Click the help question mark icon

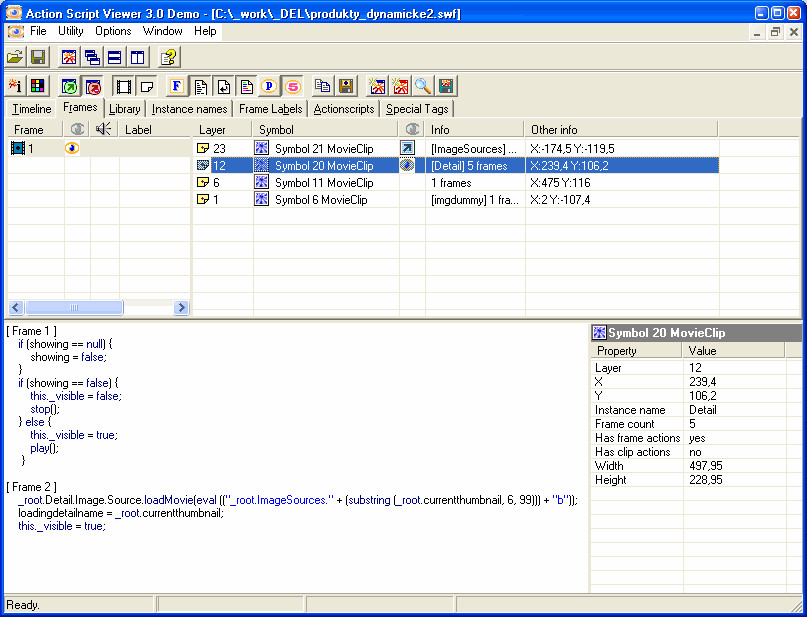coord(168,57)
